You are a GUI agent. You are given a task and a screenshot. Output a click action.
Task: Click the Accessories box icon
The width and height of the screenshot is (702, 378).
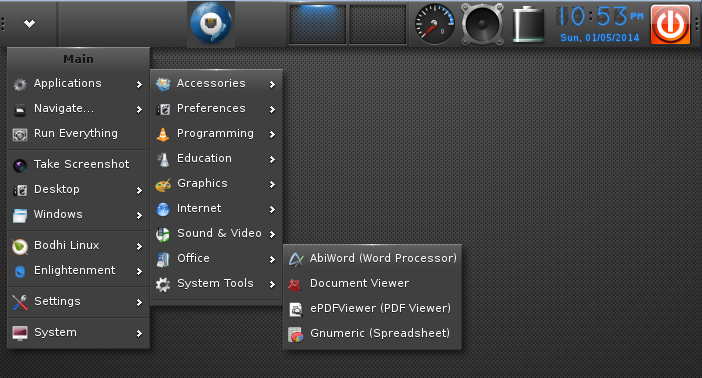[163, 84]
